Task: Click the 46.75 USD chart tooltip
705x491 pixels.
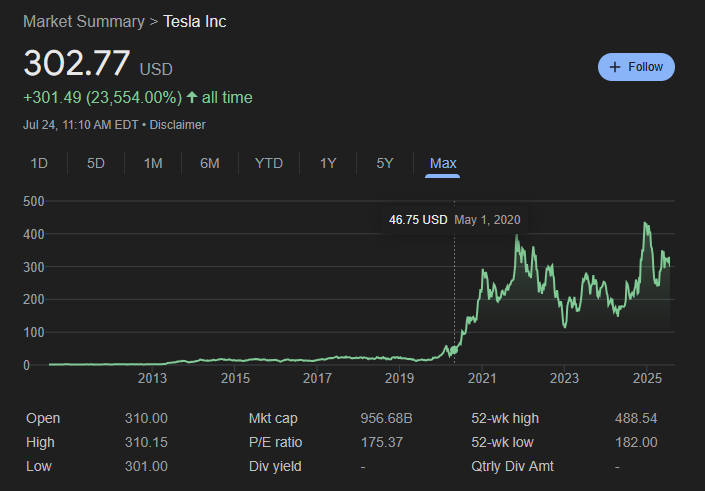Action: [x=455, y=220]
